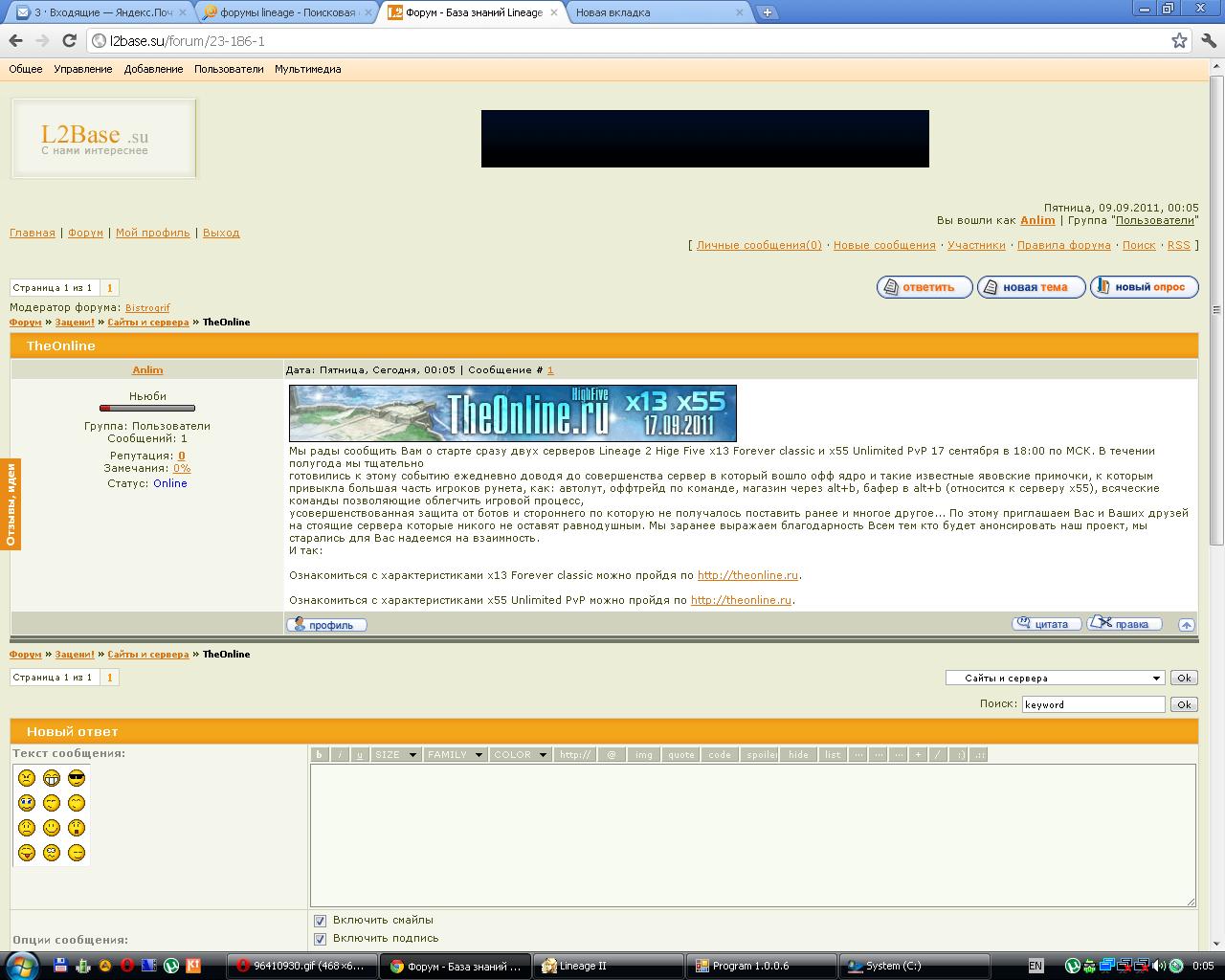The image size is (1225, 980).
Task: Focus the 'Поиск' keyword search field
Action: (1093, 704)
